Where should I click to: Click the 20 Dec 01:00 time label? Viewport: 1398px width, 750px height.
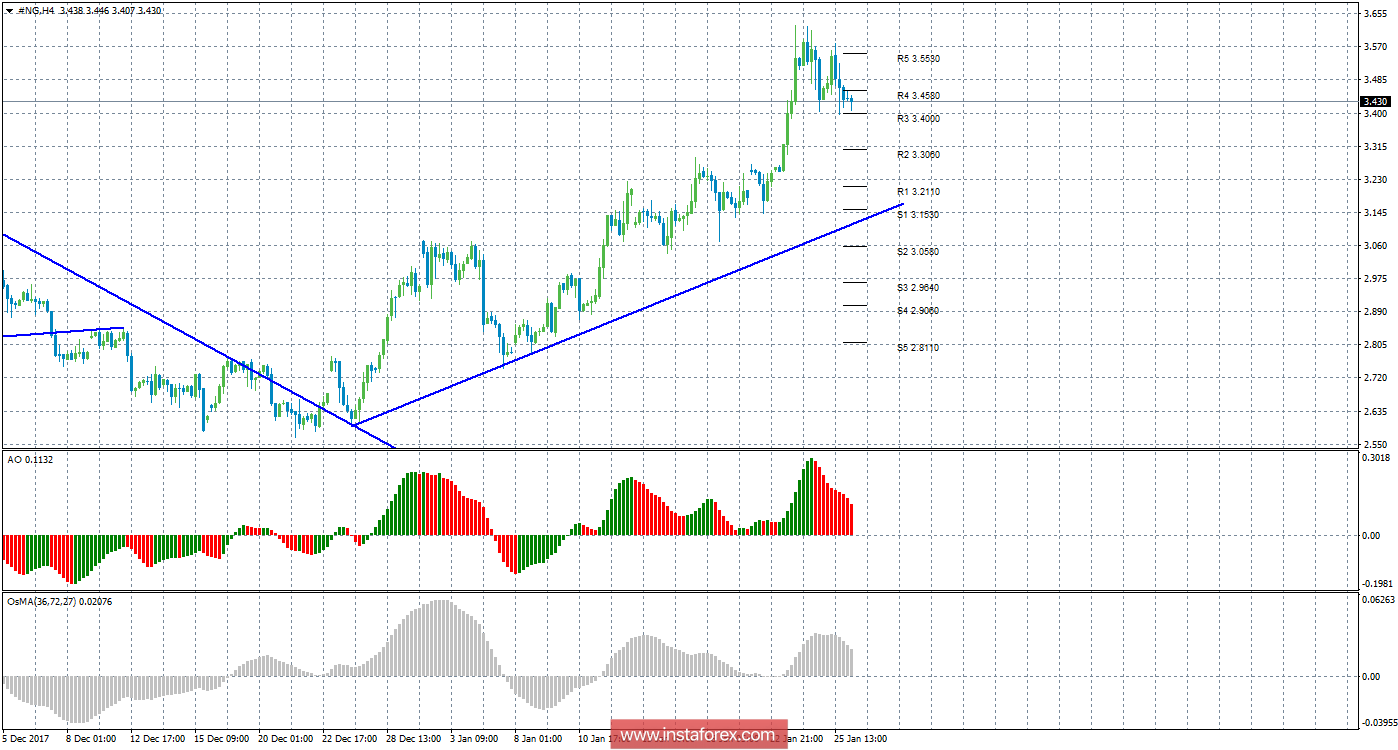[x=286, y=739]
